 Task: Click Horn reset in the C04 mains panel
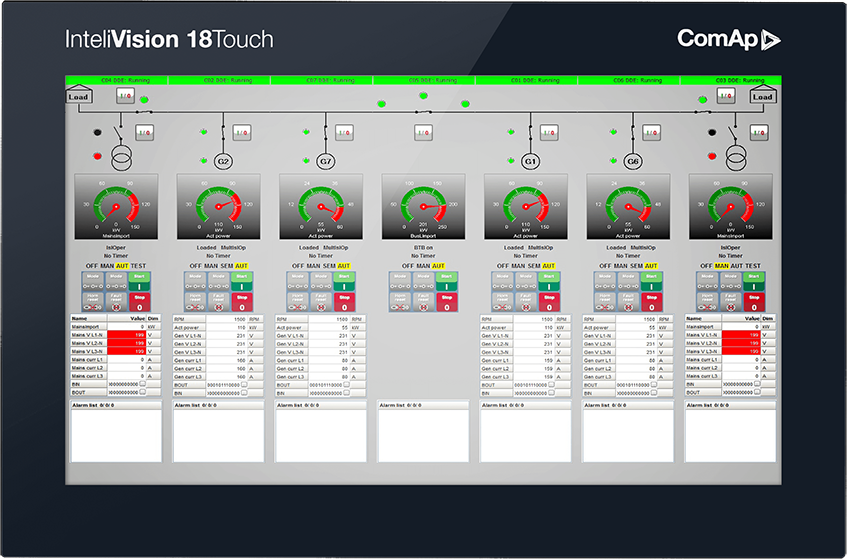[93, 302]
